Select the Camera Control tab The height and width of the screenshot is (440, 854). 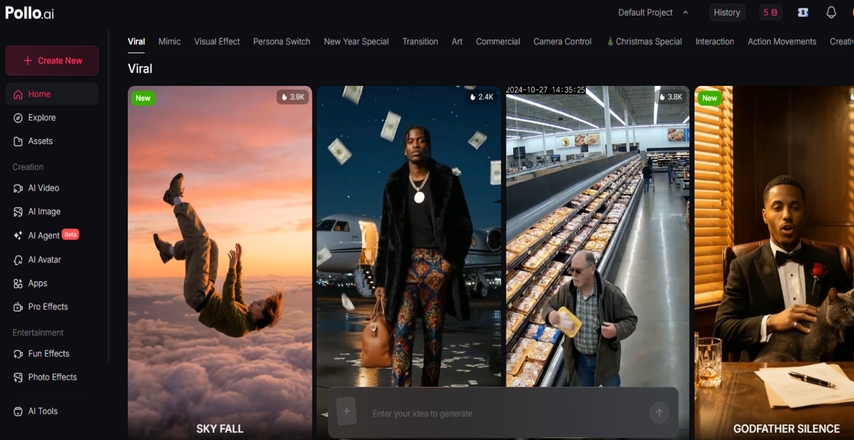(562, 42)
